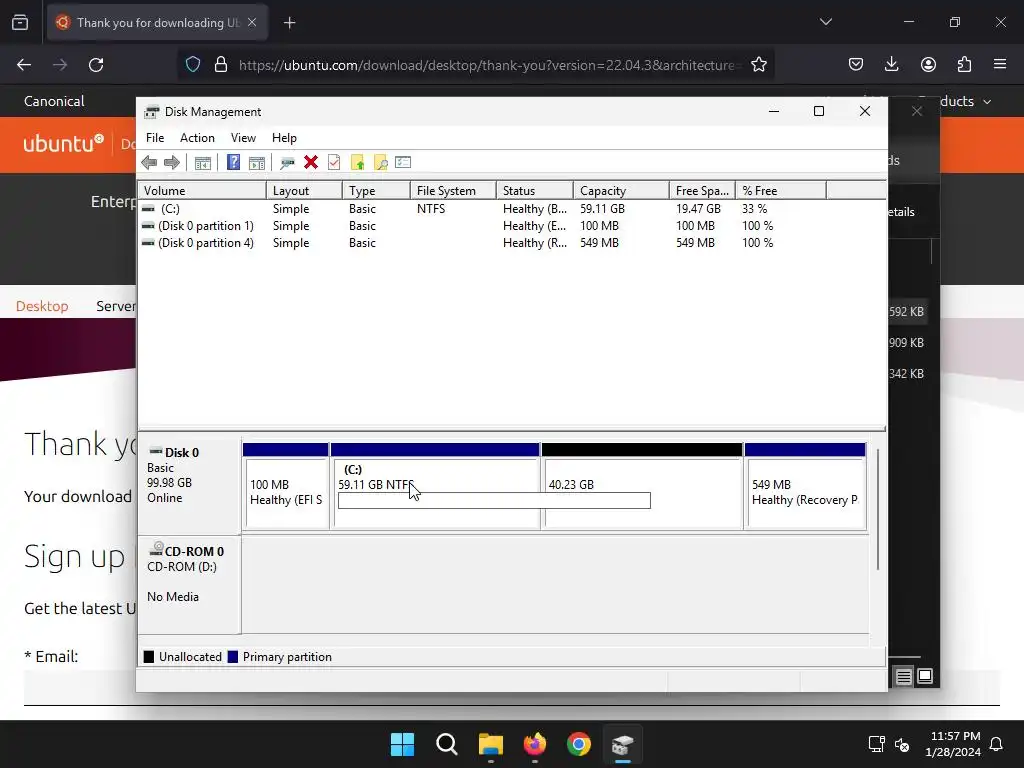This screenshot has width=1024, height=768.
Task: Toggle Show/Hide Action Pane toolbar icon
Action: (x=257, y=163)
